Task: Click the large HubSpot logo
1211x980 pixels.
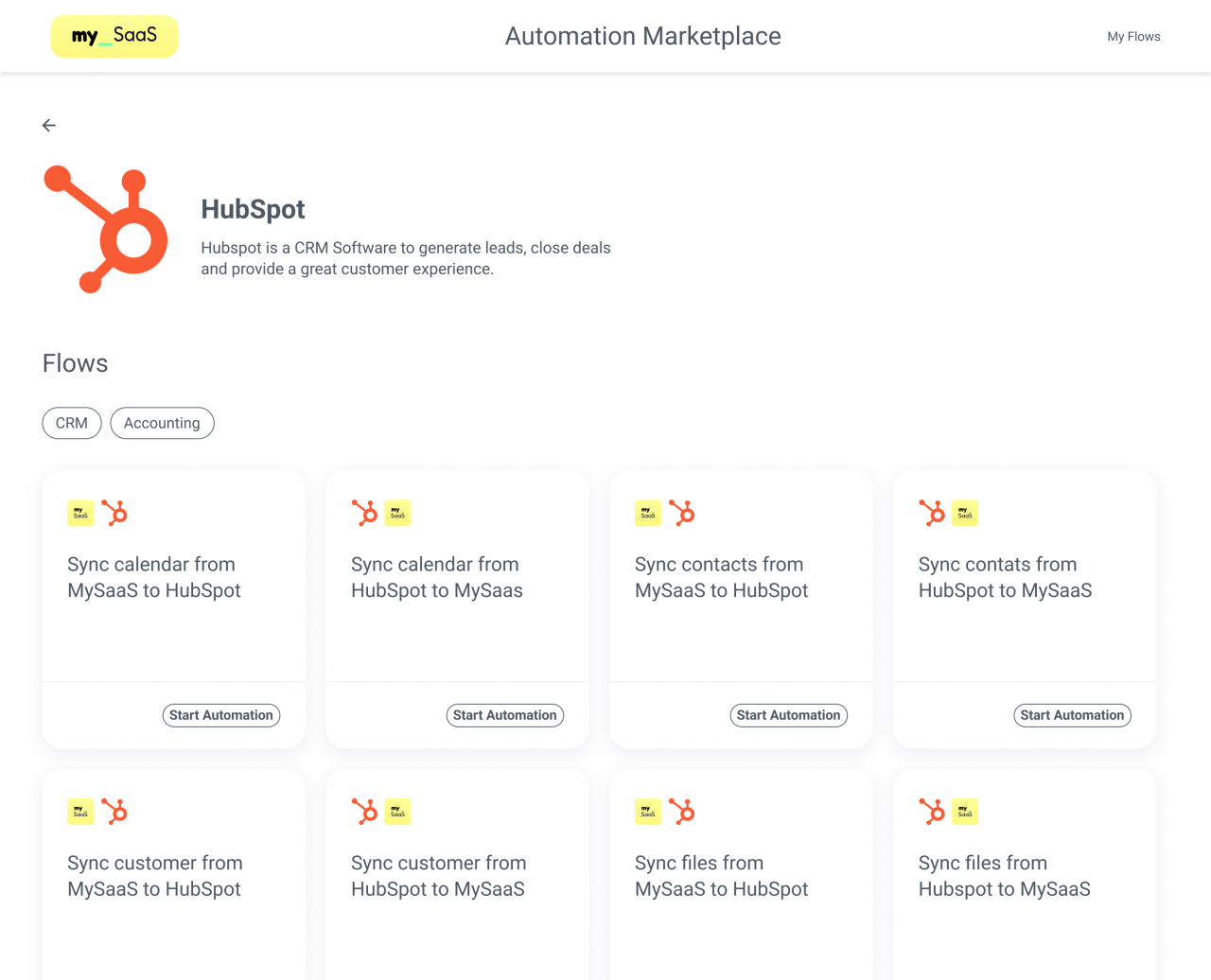Action: (x=106, y=230)
